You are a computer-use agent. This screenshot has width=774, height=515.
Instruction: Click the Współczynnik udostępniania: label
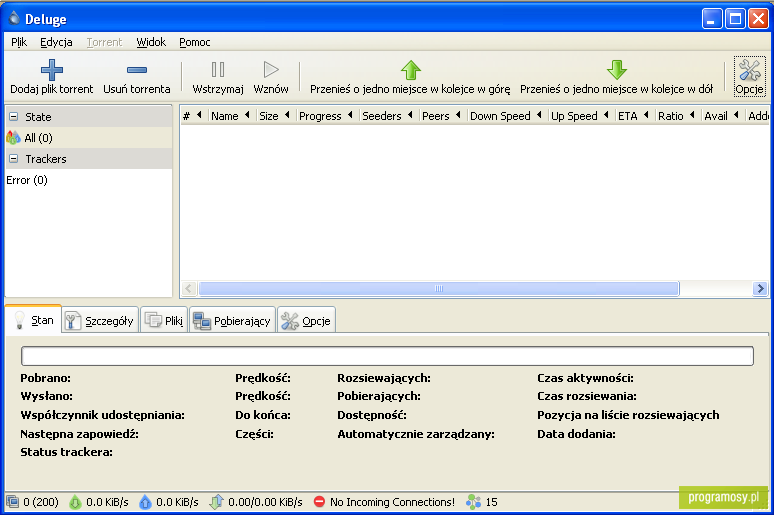pyautogui.click(x=102, y=415)
